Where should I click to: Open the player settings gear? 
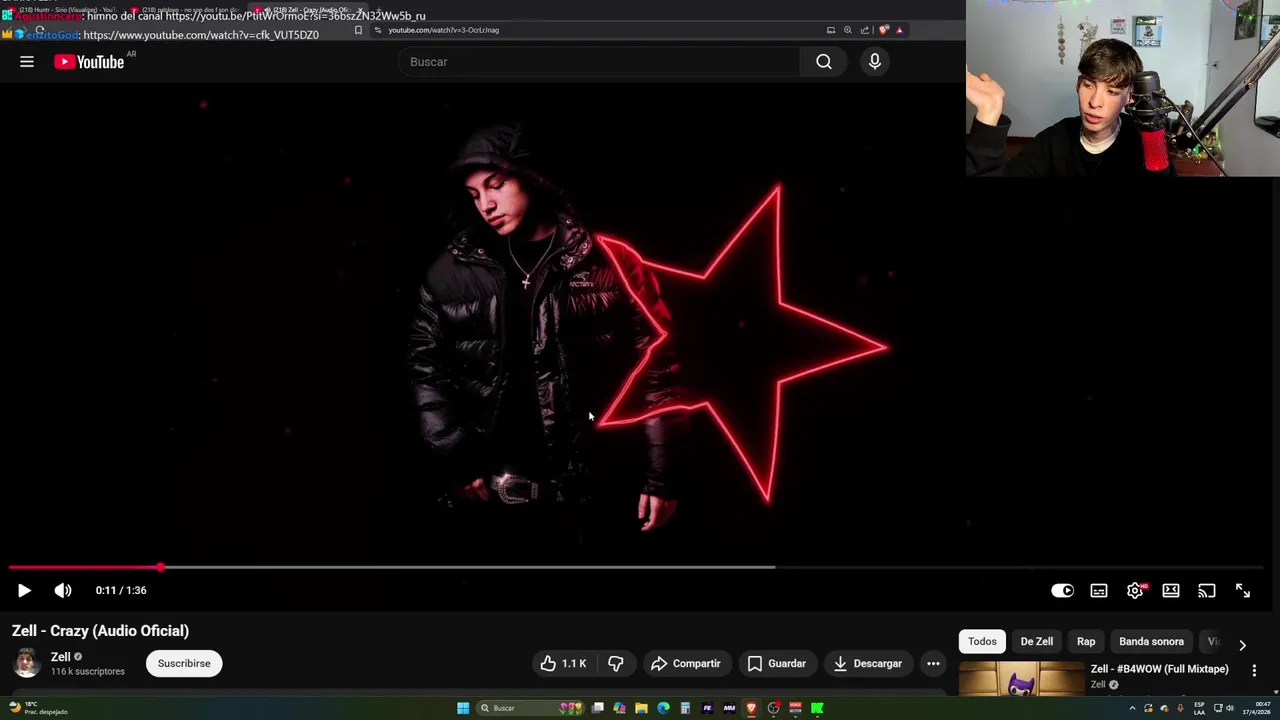[1135, 591]
